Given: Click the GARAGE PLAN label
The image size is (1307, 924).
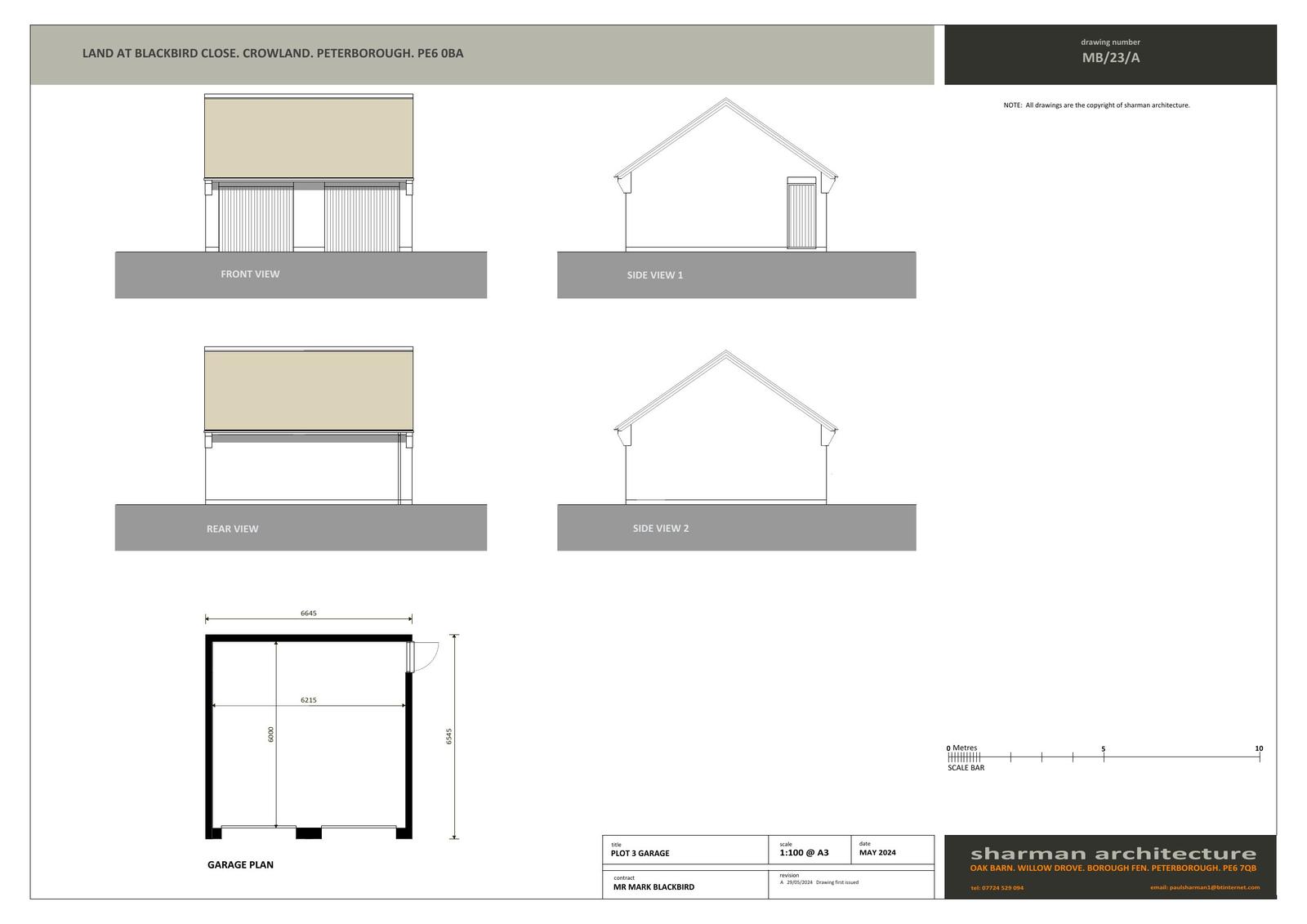Looking at the screenshot, I should click(x=240, y=864).
